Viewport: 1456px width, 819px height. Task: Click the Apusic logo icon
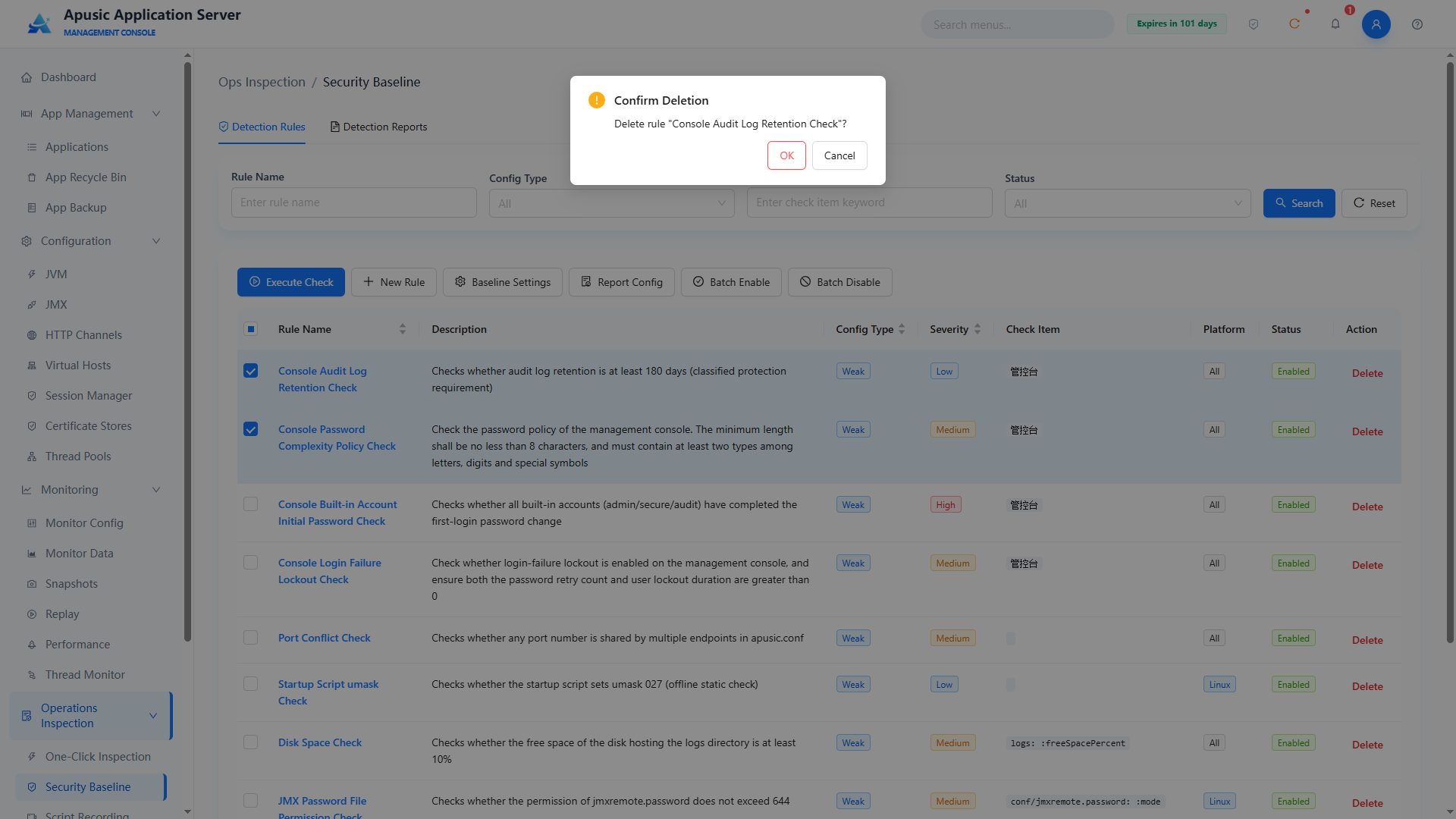pyautogui.click(x=39, y=24)
